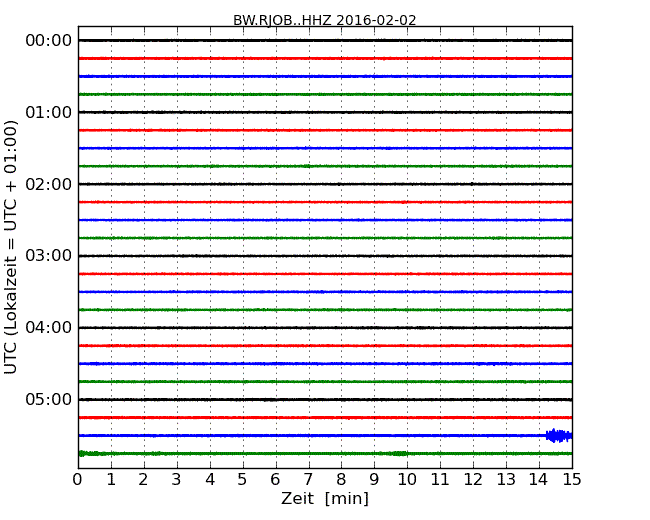Click x-axis tick label 2

click(x=143, y=480)
